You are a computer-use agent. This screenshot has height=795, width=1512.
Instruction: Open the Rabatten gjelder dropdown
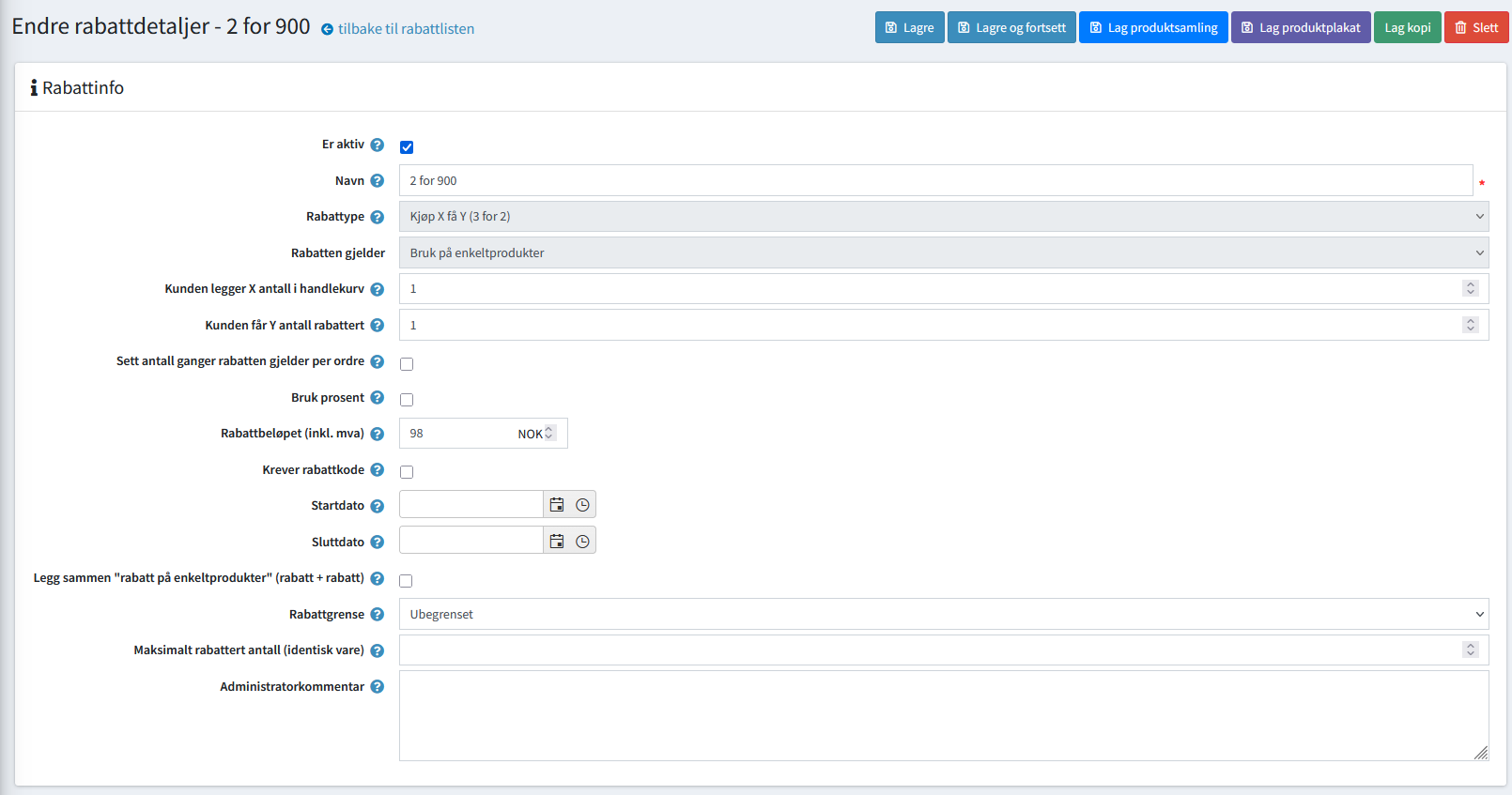pyautogui.click(x=943, y=253)
